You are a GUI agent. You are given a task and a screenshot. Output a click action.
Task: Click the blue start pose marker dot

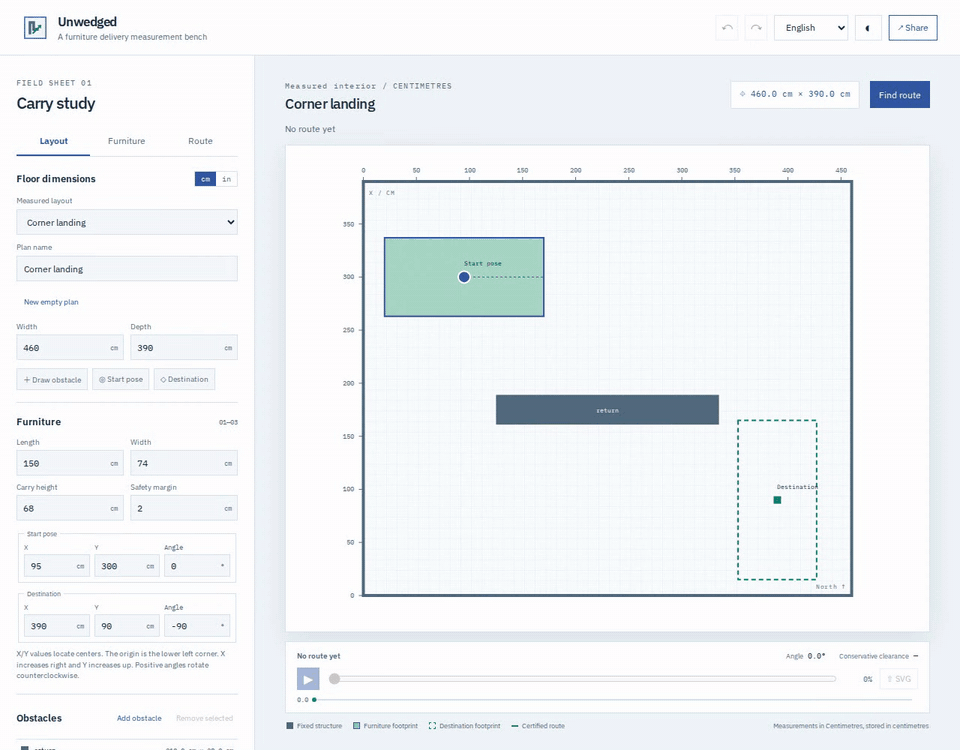[464, 277]
